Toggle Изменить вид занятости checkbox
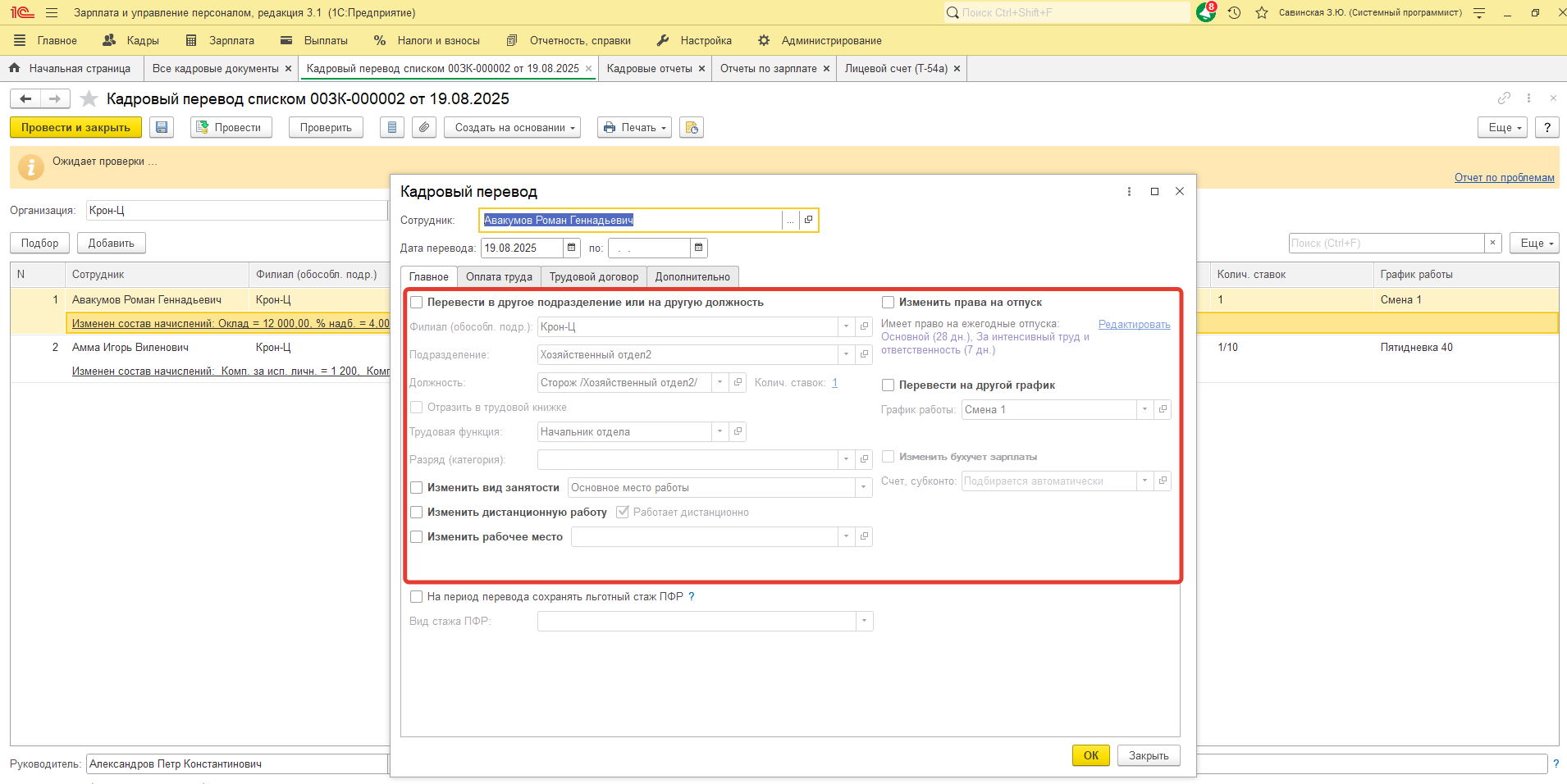The width and height of the screenshot is (1567, 784). pos(417,487)
